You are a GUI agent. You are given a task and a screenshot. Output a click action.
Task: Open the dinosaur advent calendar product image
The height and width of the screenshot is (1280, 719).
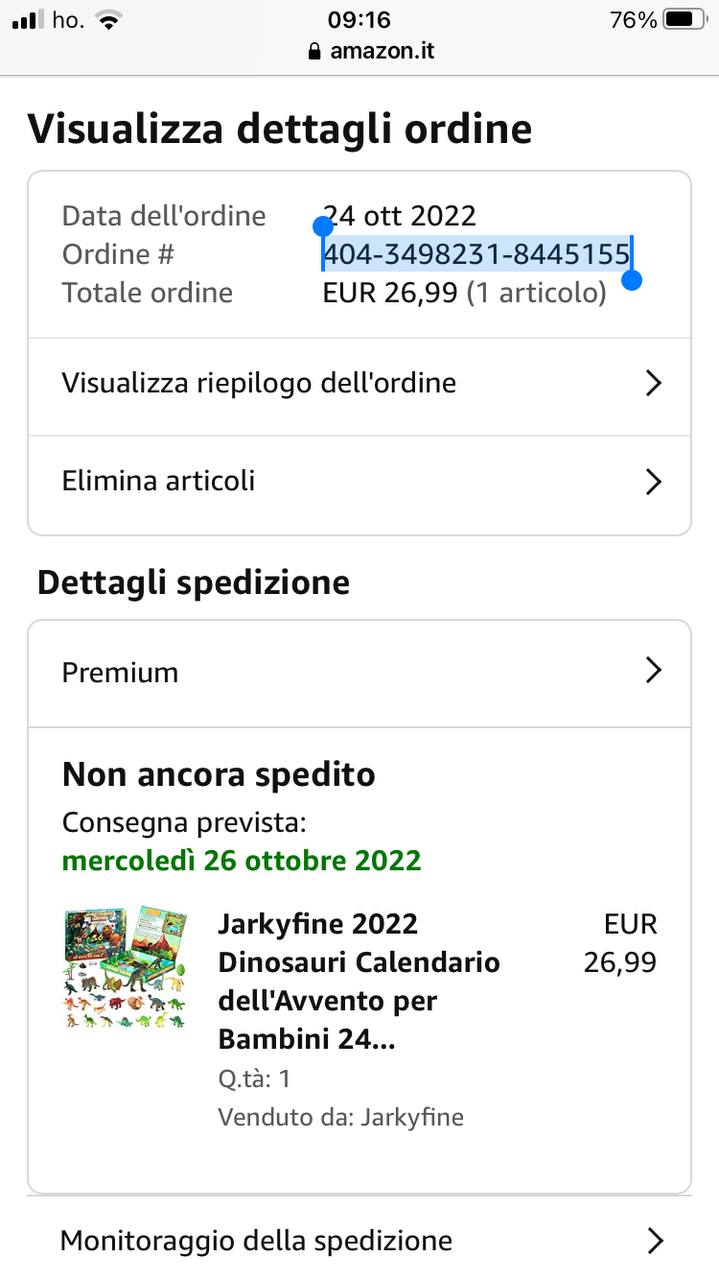[x=125, y=969]
